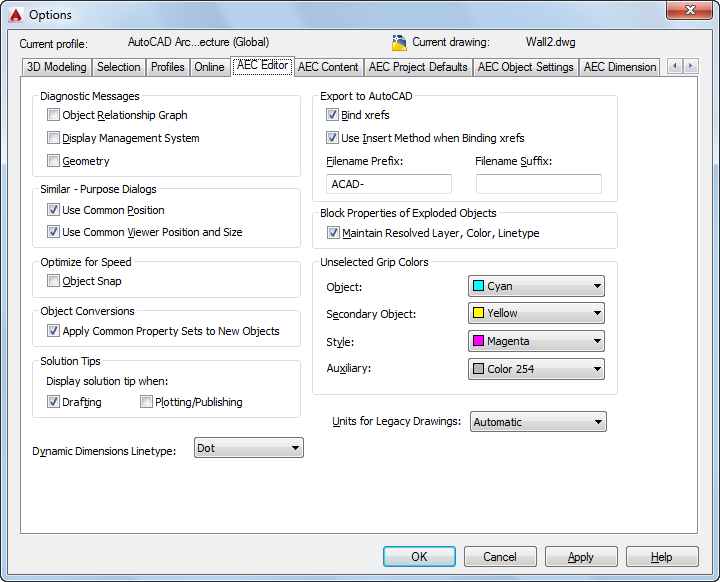Open Units for Legacy Drawings dropdown

pyautogui.click(x=538, y=422)
